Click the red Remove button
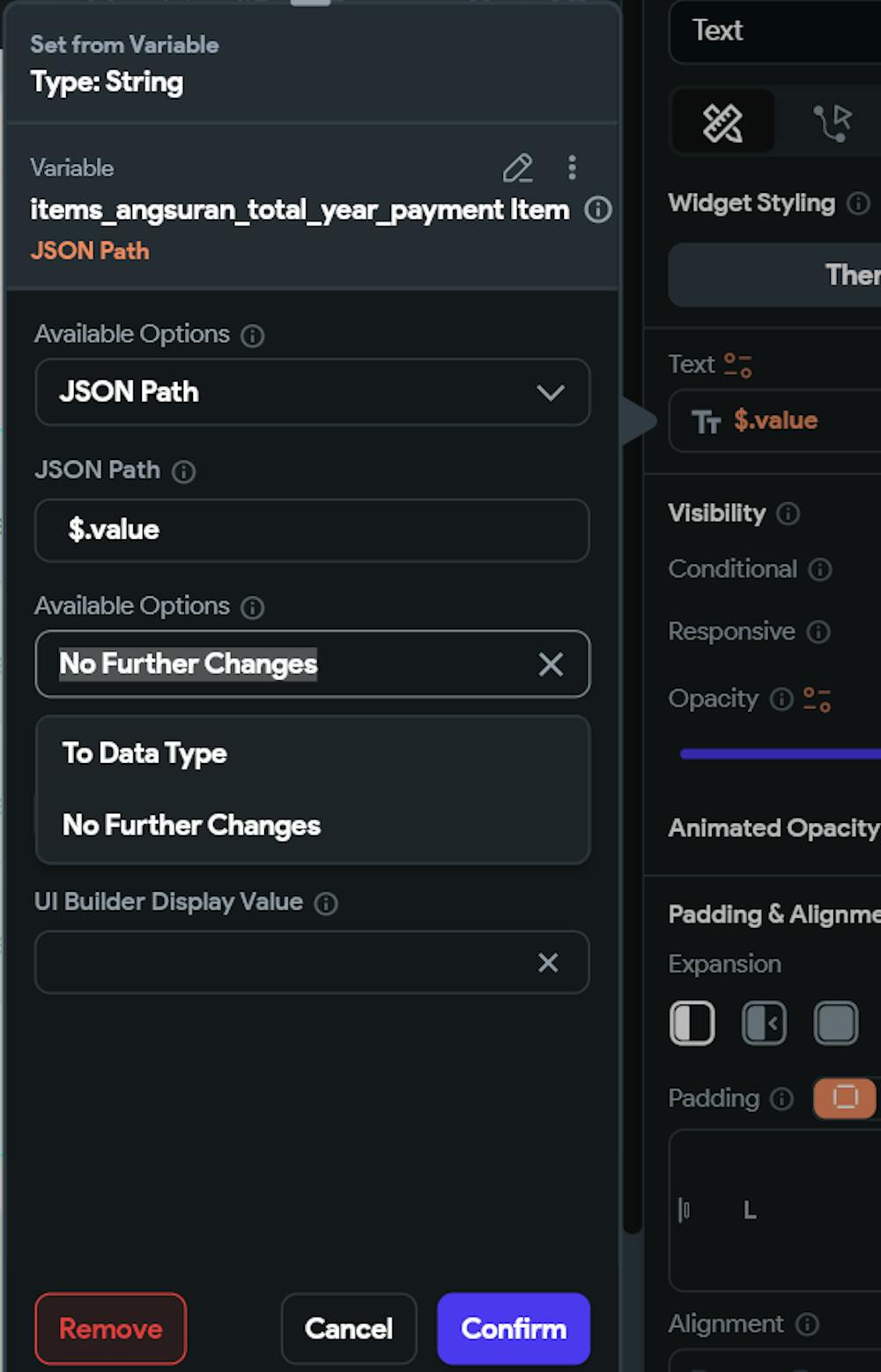This screenshot has width=881, height=1372. tap(111, 1328)
